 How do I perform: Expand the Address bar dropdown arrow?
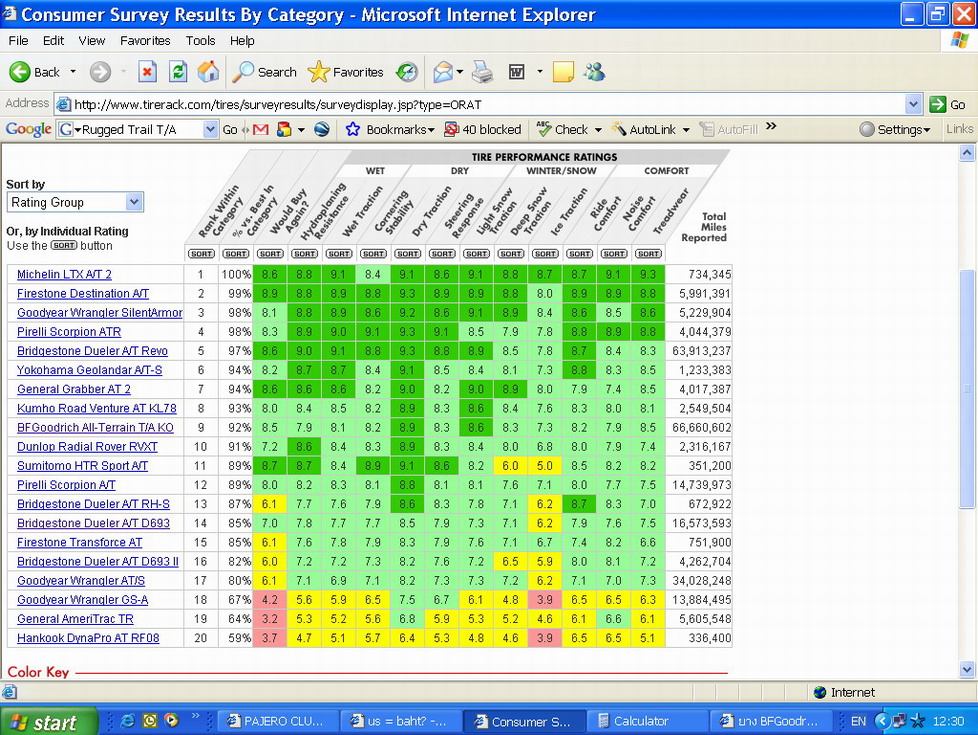coord(913,104)
